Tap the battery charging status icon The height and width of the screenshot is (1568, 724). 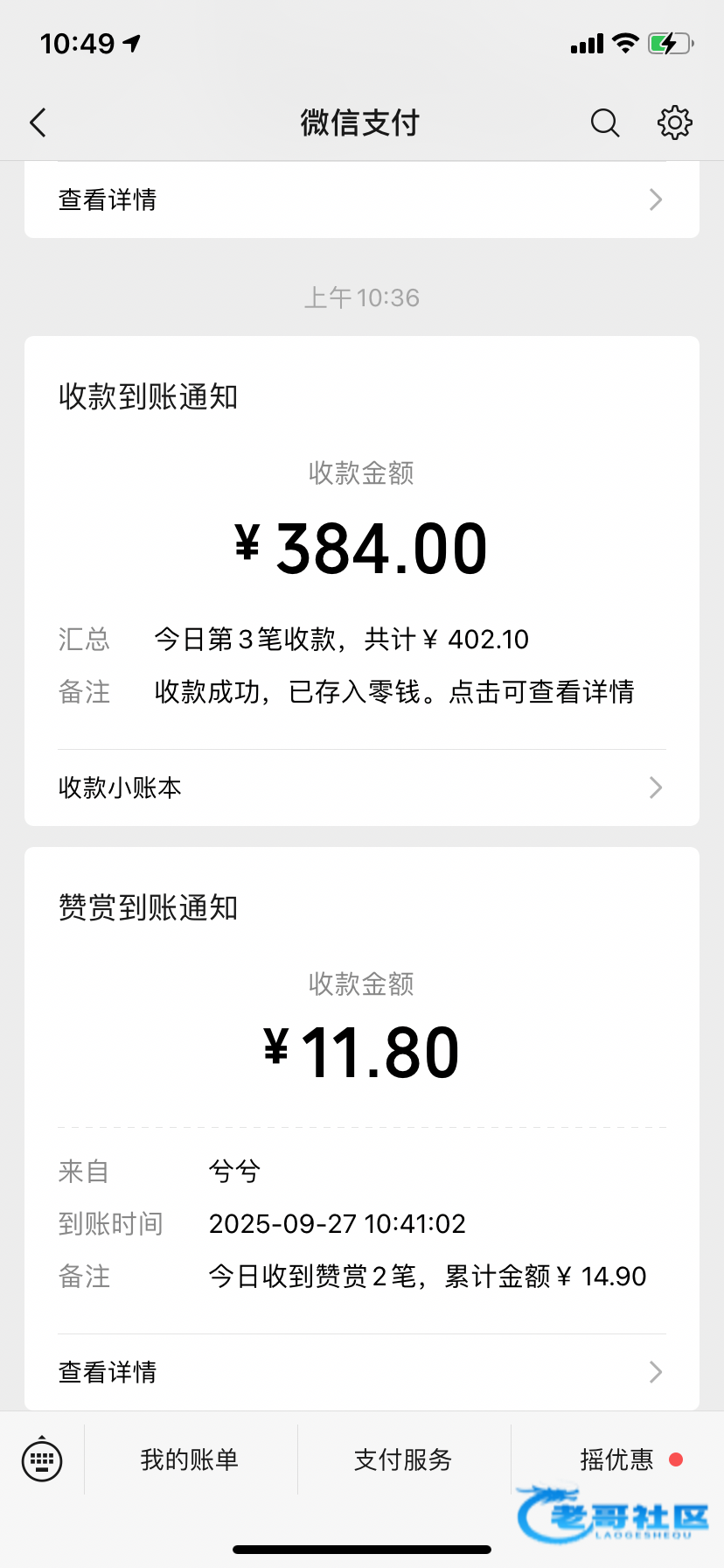click(x=670, y=43)
